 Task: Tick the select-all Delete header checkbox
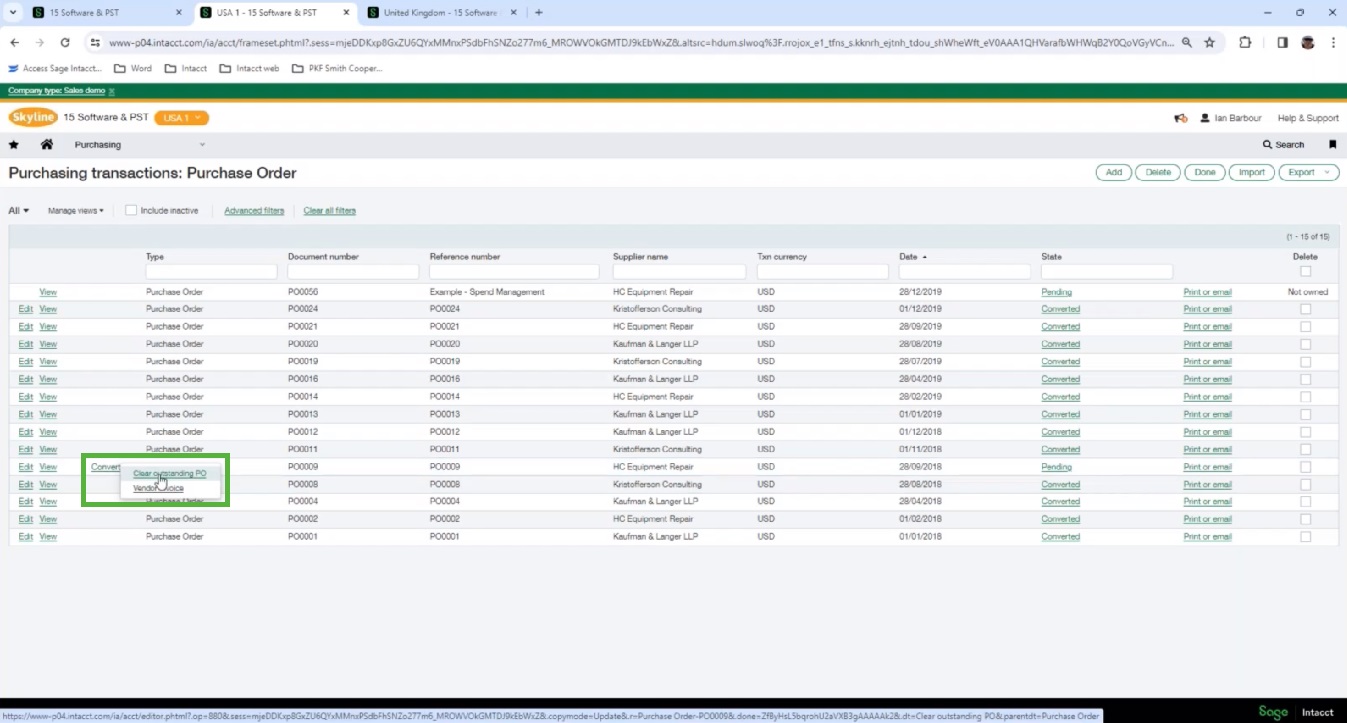point(1305,272)
